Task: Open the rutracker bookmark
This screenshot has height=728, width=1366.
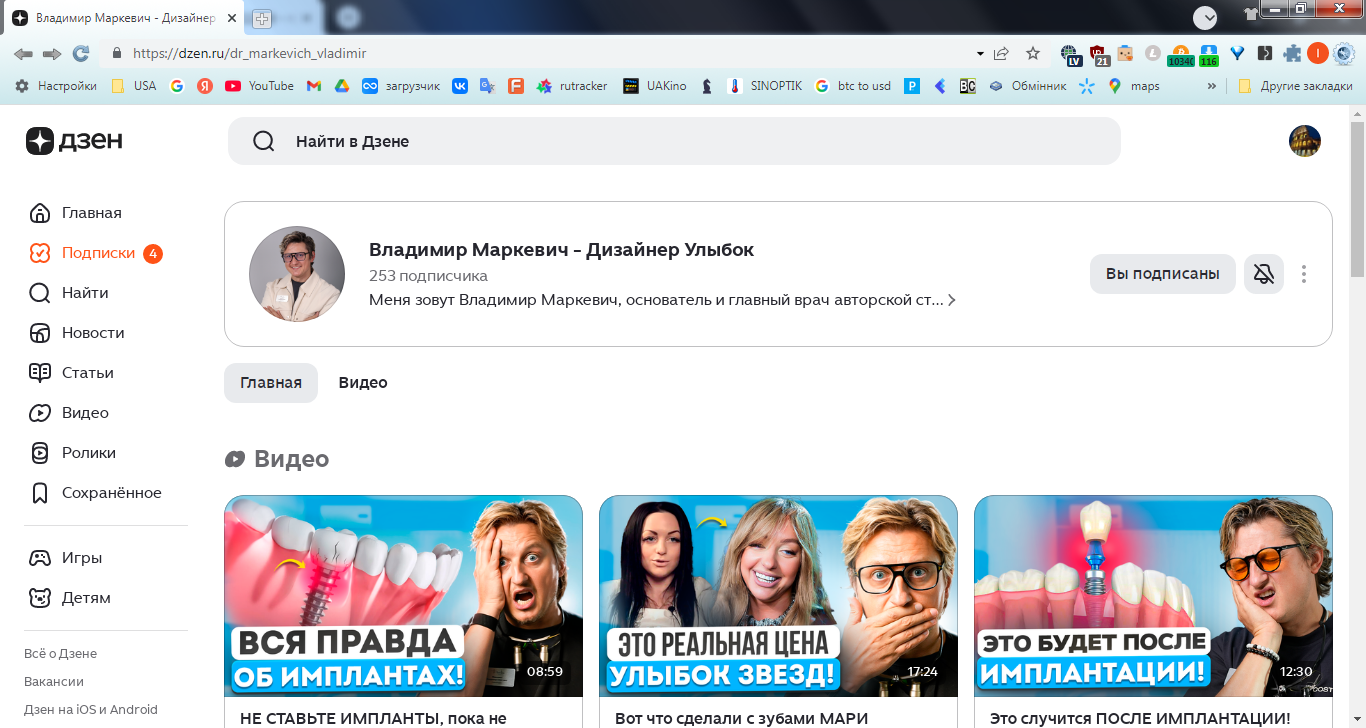Action: (572, 86)
